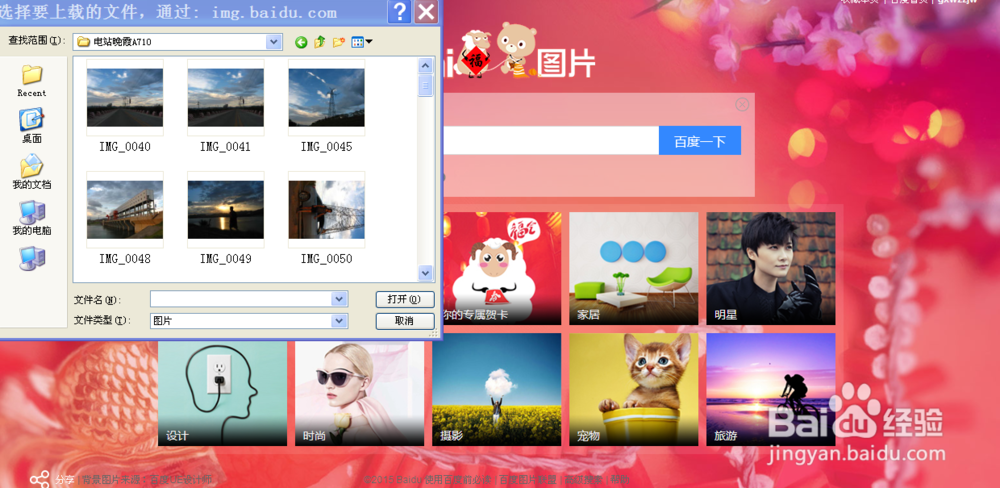Click the share icon at page bottom

40,479
